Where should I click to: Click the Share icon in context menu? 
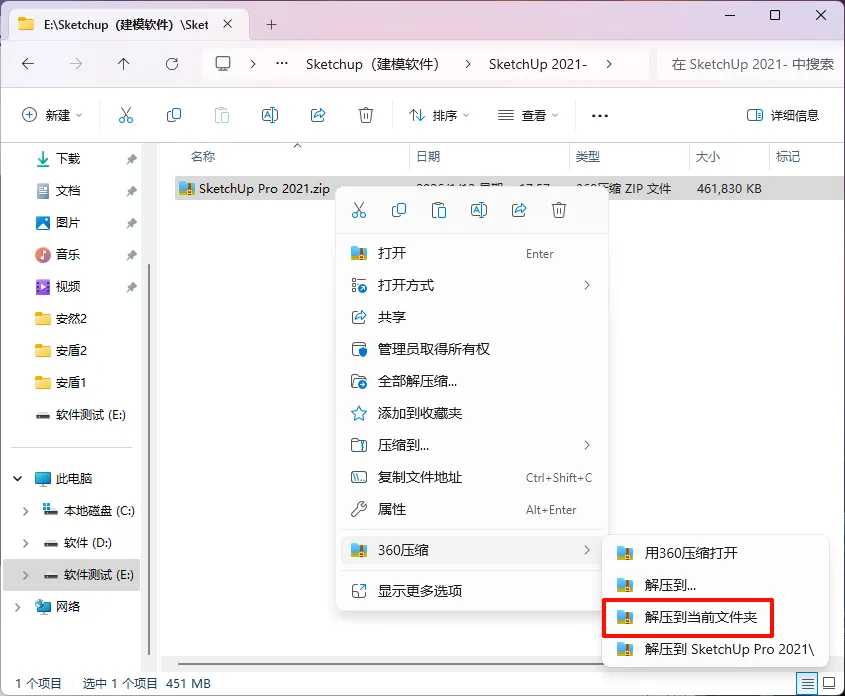click(x=519, y=210)
